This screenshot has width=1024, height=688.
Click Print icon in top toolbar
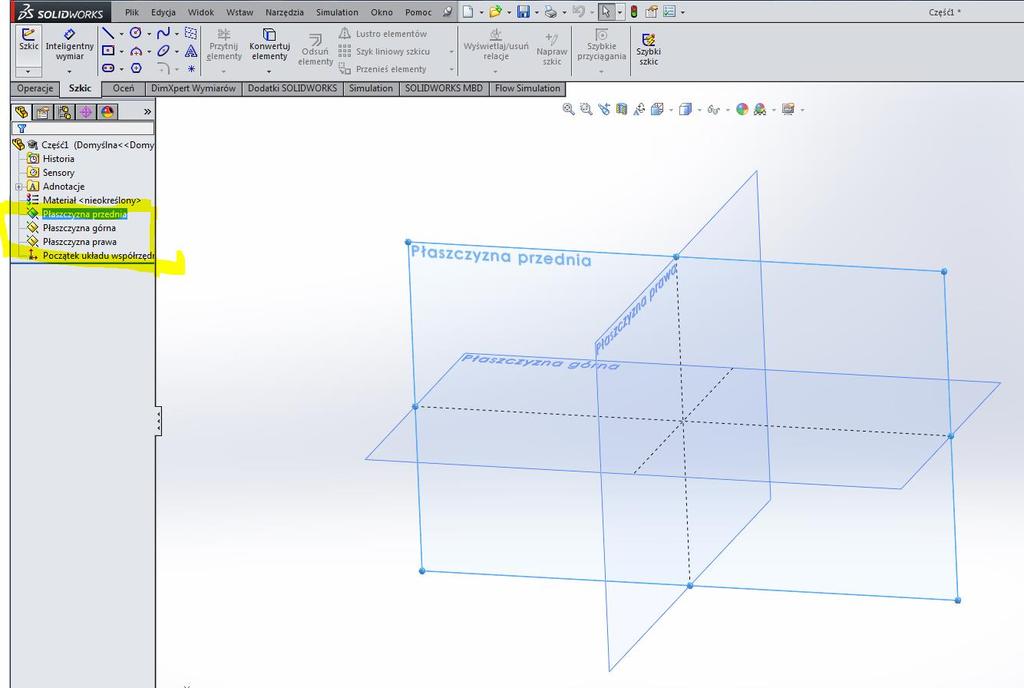[551, 12]
